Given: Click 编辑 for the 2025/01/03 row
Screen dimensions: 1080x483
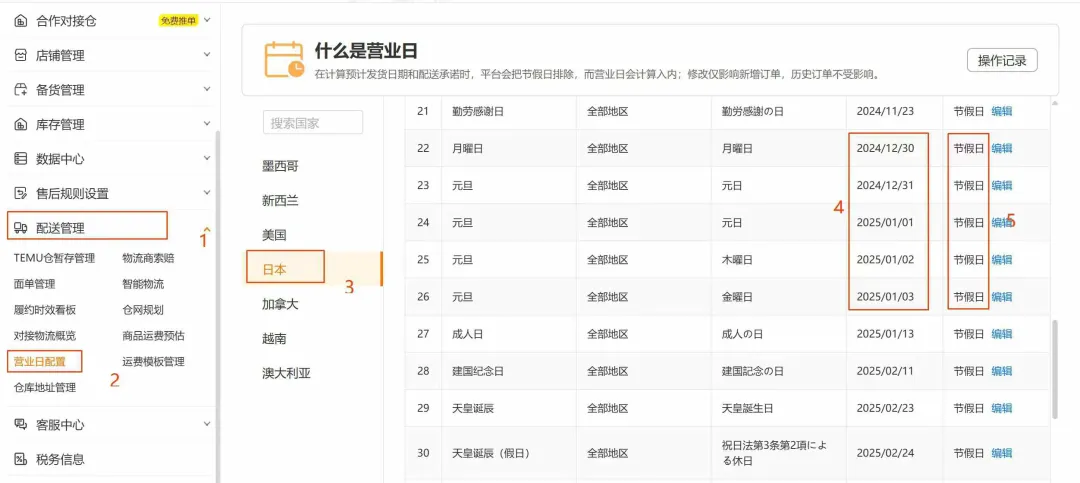Looking at the screenshot, I should (x=1001, y=297).
